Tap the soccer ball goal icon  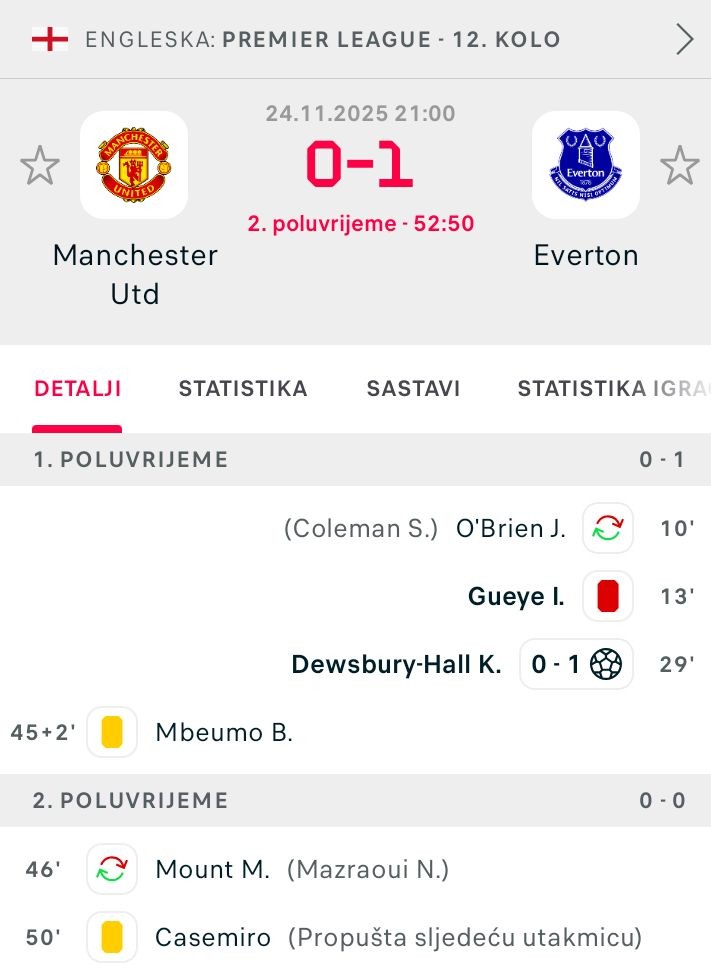606,664
